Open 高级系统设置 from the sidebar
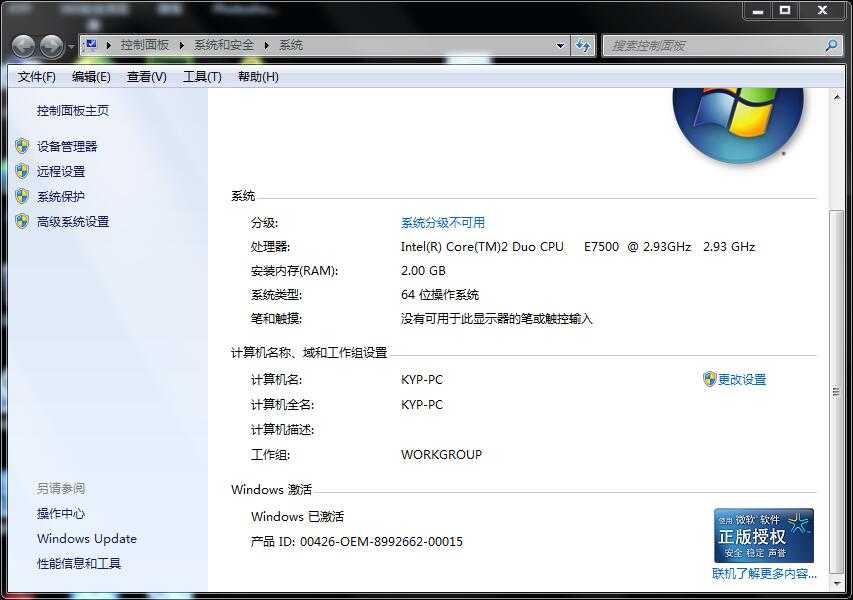 (x=73, y=222)
